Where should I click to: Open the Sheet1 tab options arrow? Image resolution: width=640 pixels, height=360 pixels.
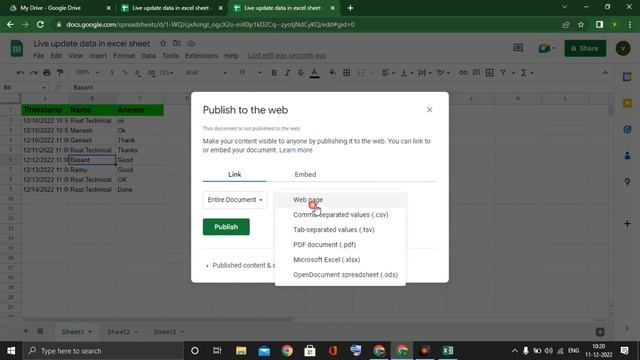point(90,332)
